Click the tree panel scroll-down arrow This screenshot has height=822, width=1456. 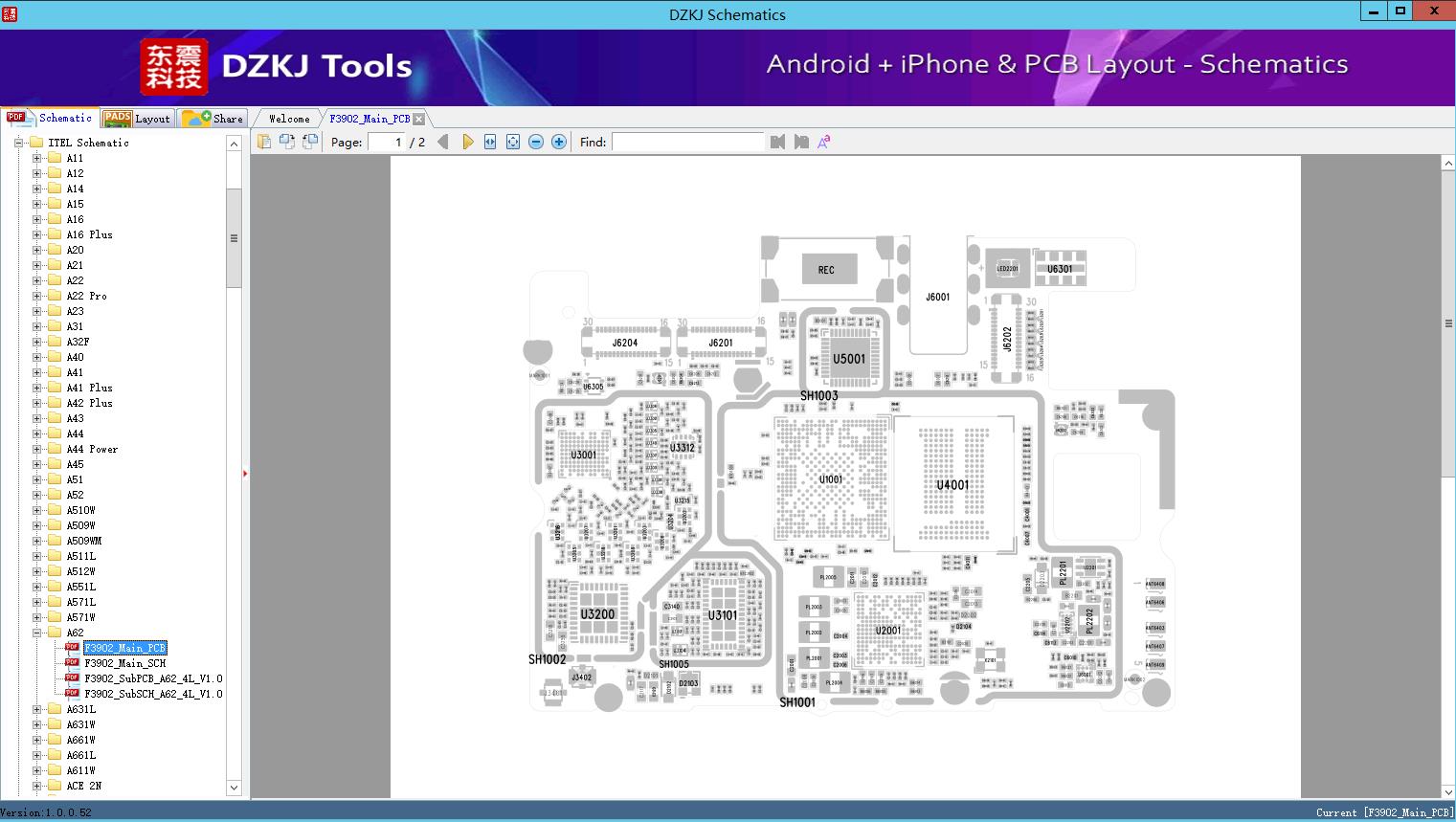click(x=234, y=788)
